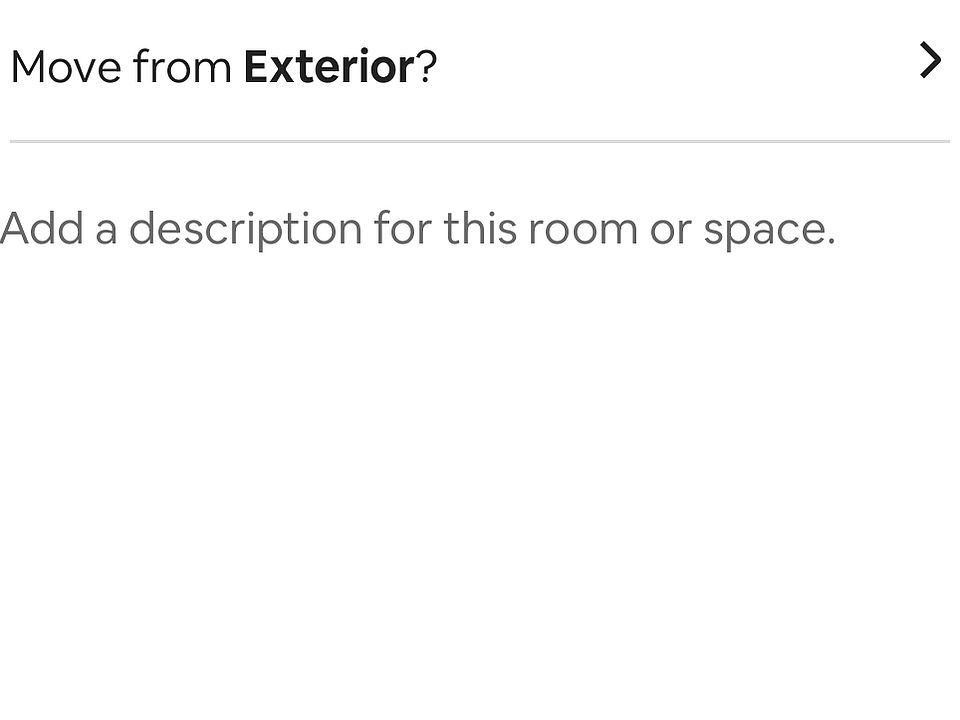Click the word 'Move' in the top row
960x720 pixels.
pos(66,66)
